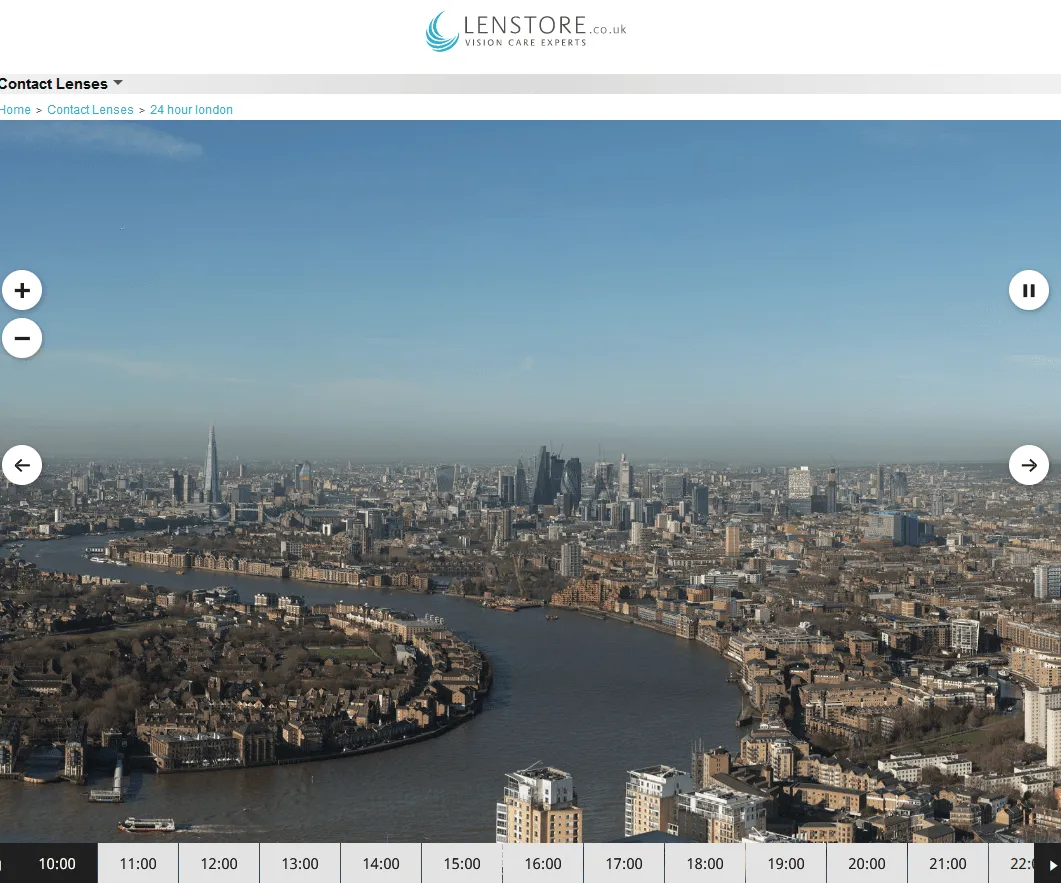Image resolution: width=1061 pixels, height=883 pixels.
Task: Pan the view left with arrow
Action: coord(22,465)
